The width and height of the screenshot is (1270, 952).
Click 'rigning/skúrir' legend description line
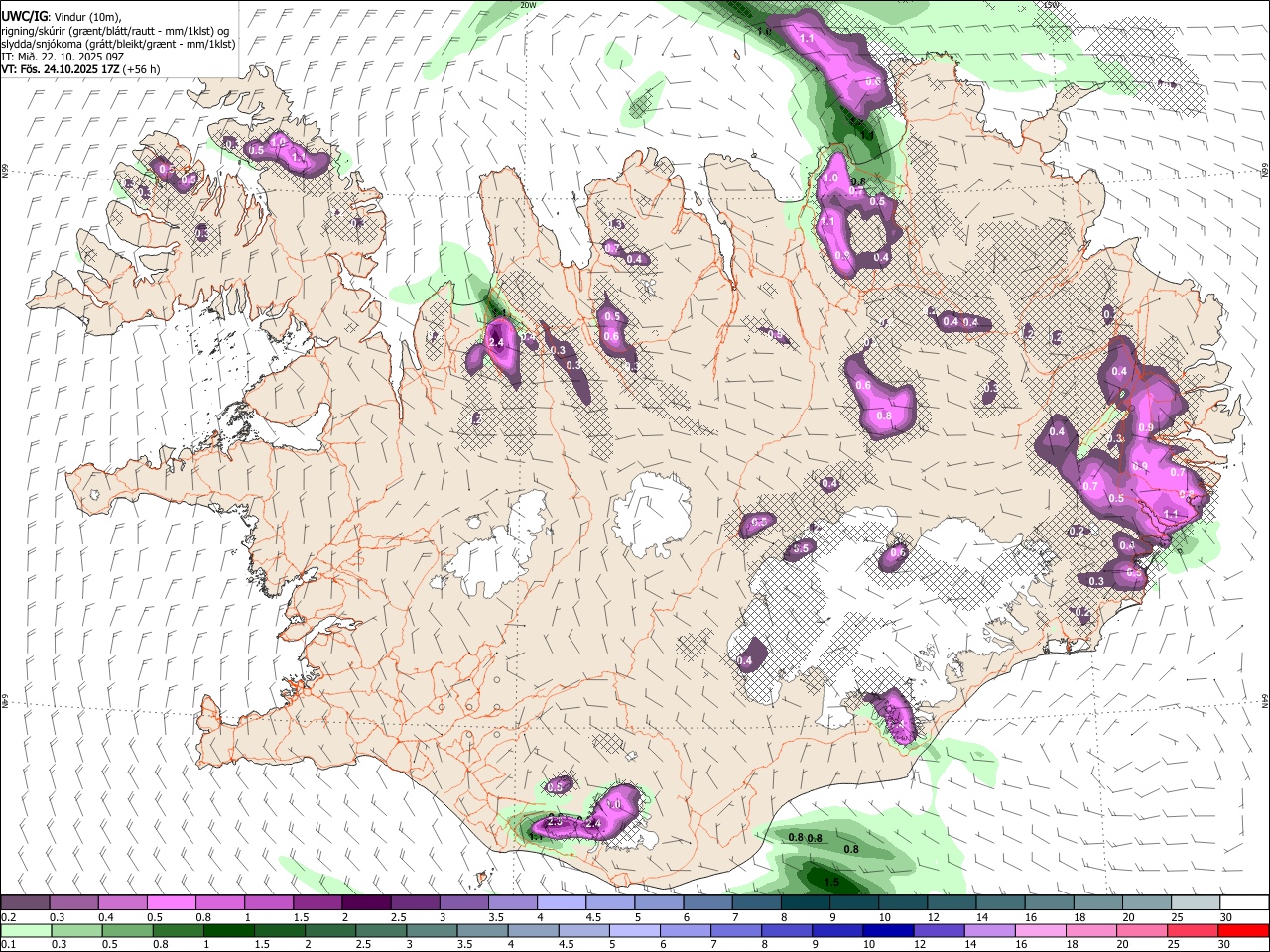(117, 30)
